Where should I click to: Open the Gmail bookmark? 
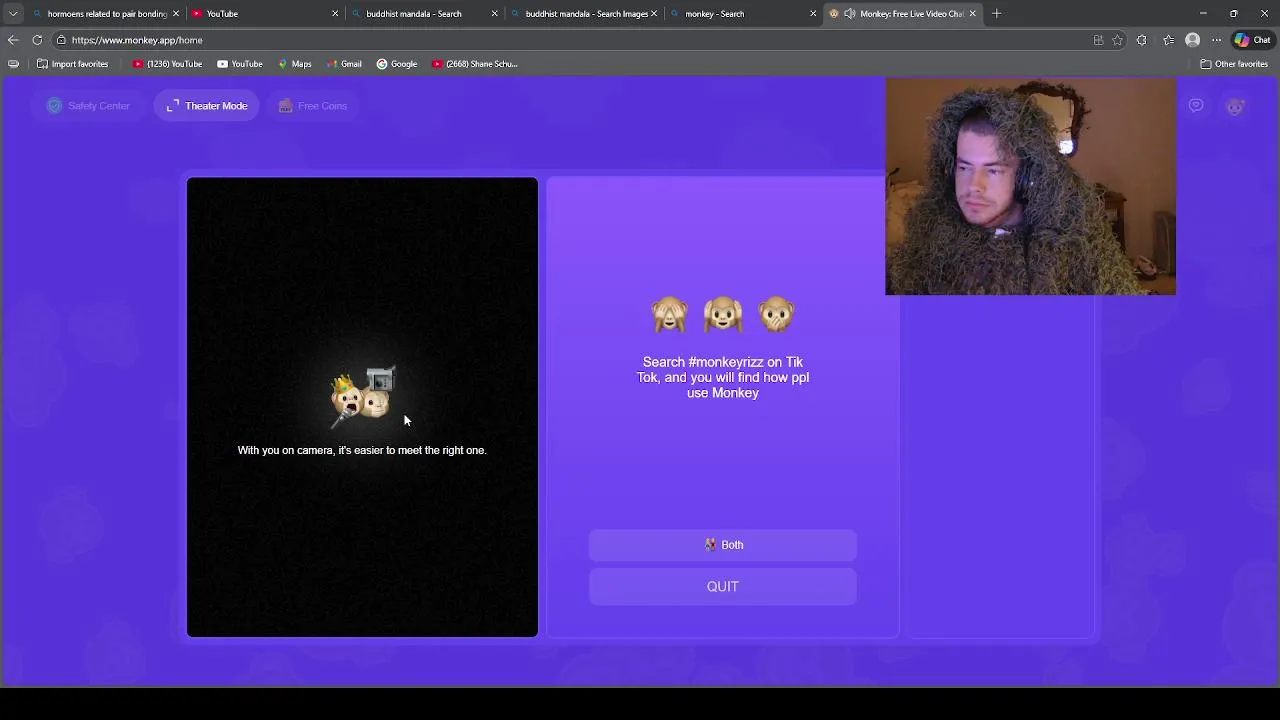tap(344, 64)
